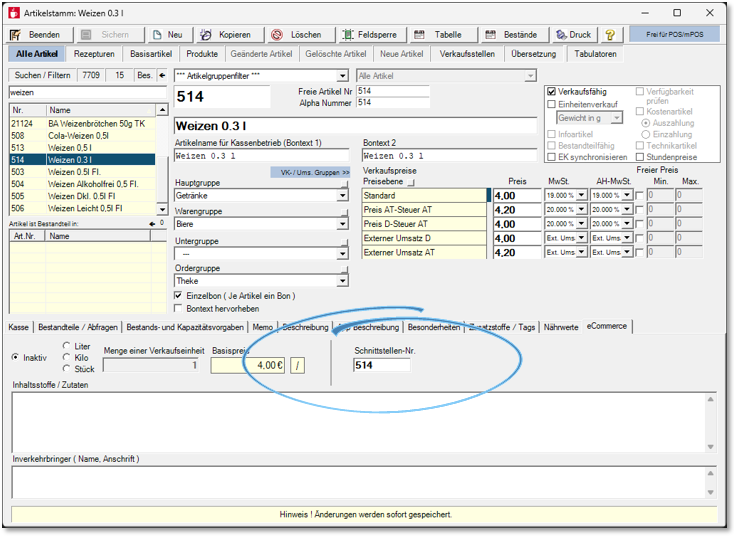
Task: Click the Schnittstellen-Nr. input field
Action: pyautogui.click(x=381, y=366)
